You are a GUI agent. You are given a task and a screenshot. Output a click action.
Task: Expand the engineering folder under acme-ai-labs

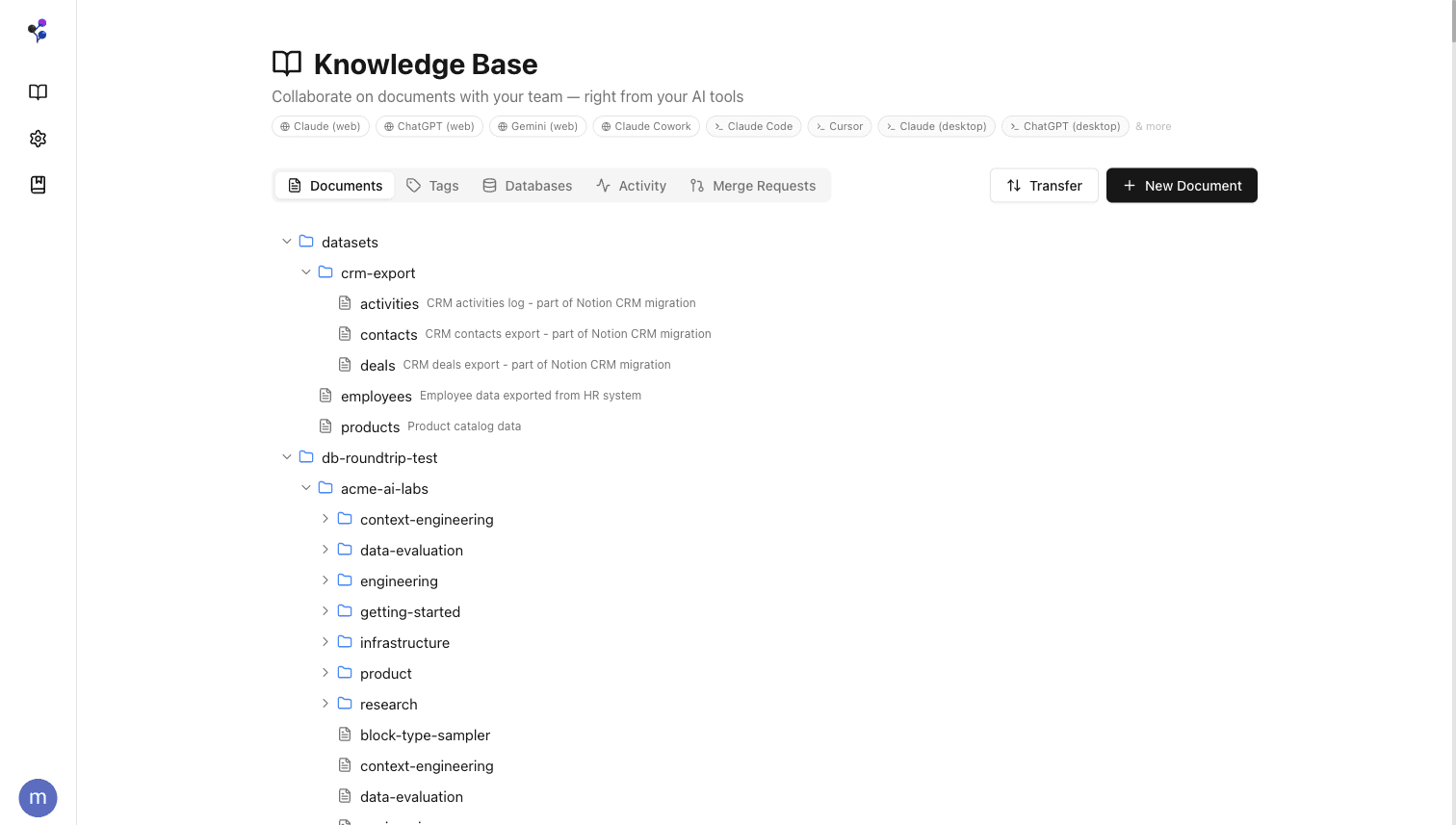point(325,580)
